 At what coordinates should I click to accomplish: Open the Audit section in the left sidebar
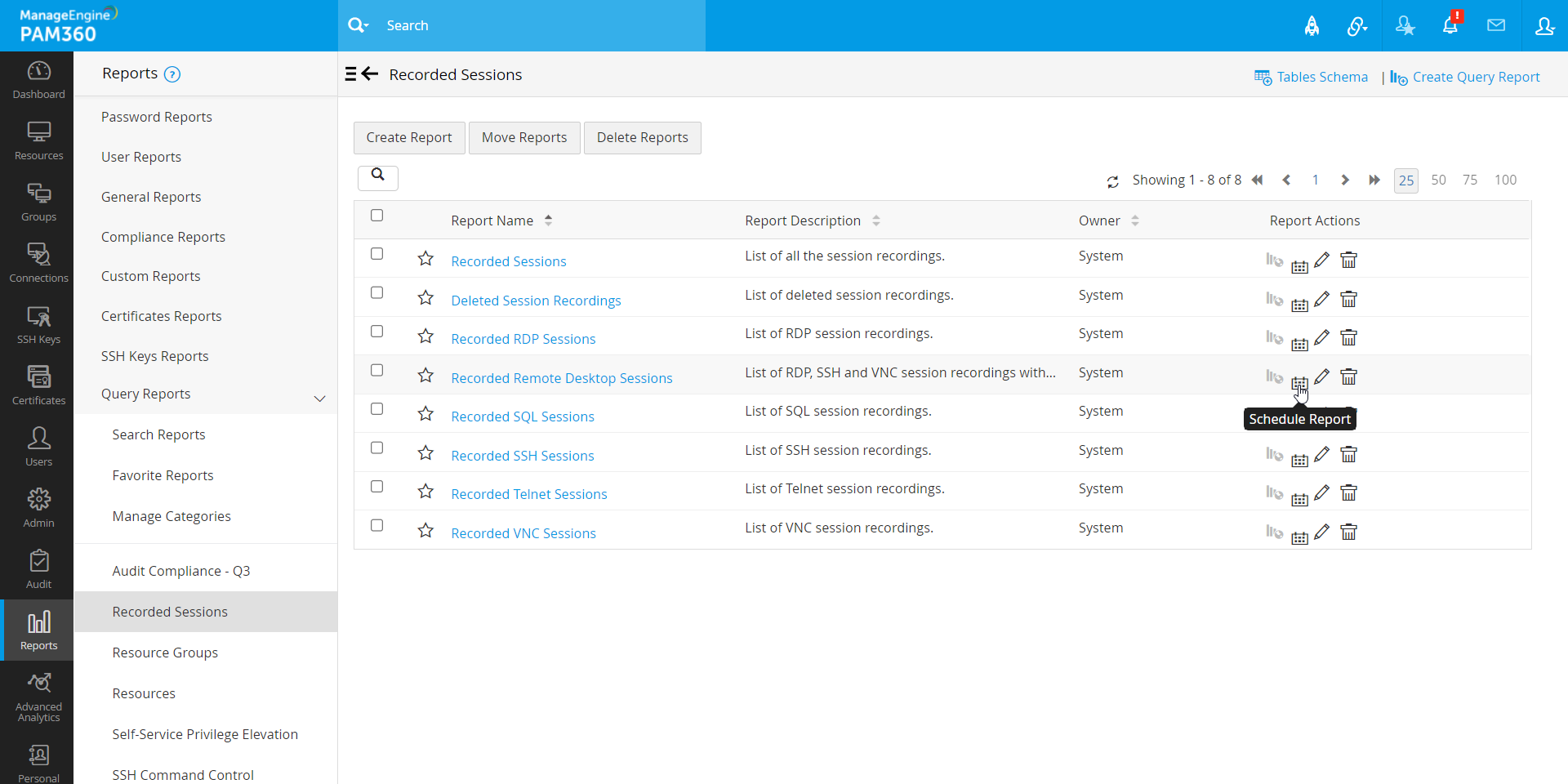tap(38, 568)
